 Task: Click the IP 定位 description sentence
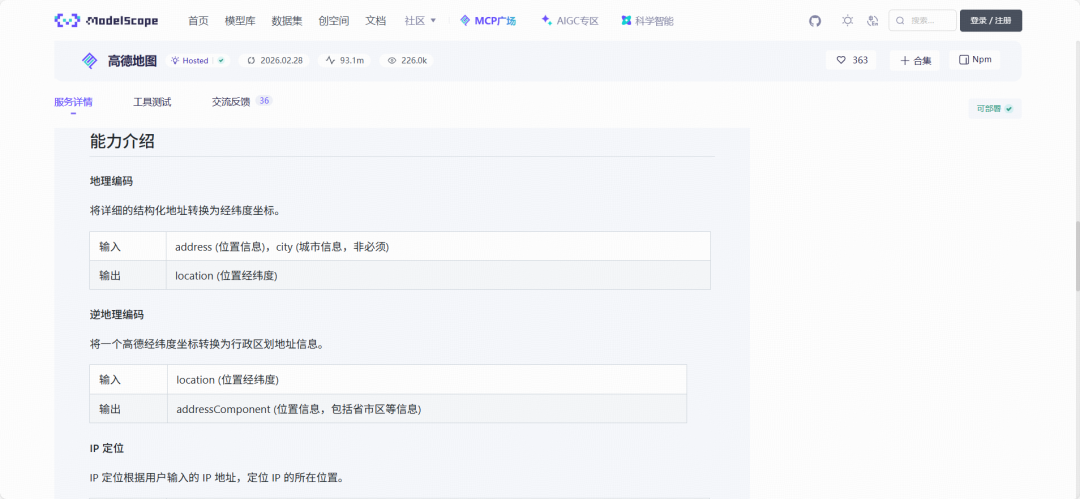(x=216, y=477)
